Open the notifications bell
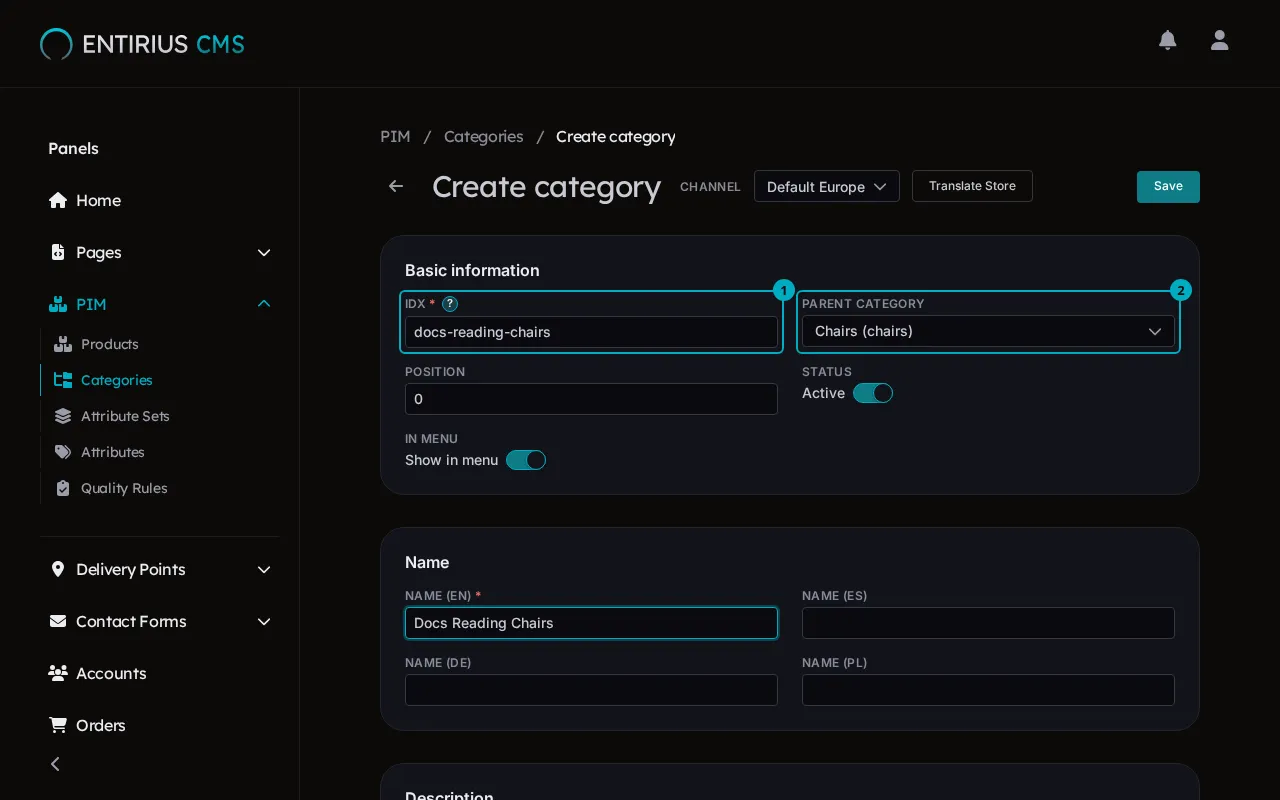Image resolution: width=1280 pixels, height=800 pixels. click(x=1167, y=40)
